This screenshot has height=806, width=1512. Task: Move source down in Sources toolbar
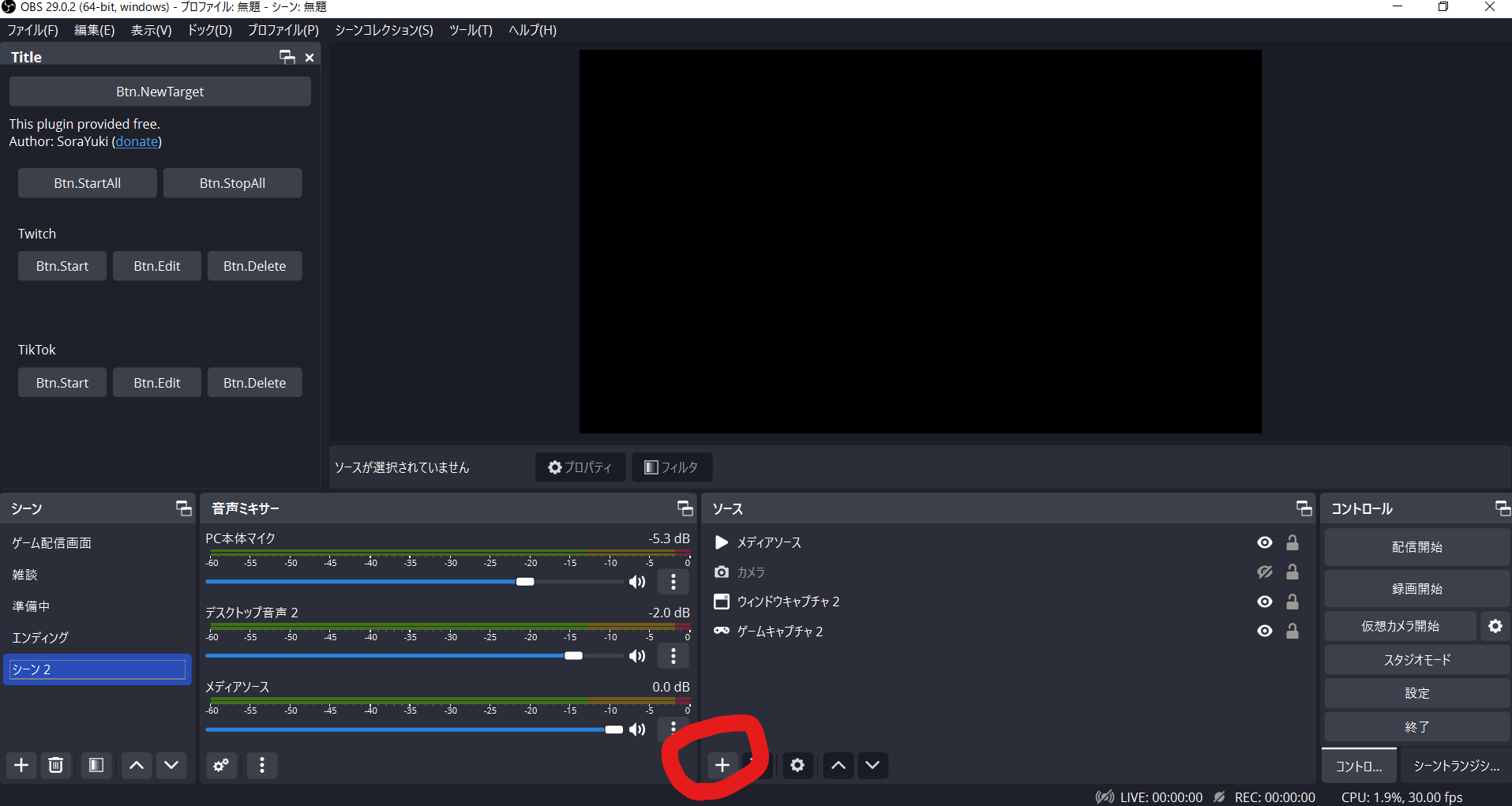872,765
